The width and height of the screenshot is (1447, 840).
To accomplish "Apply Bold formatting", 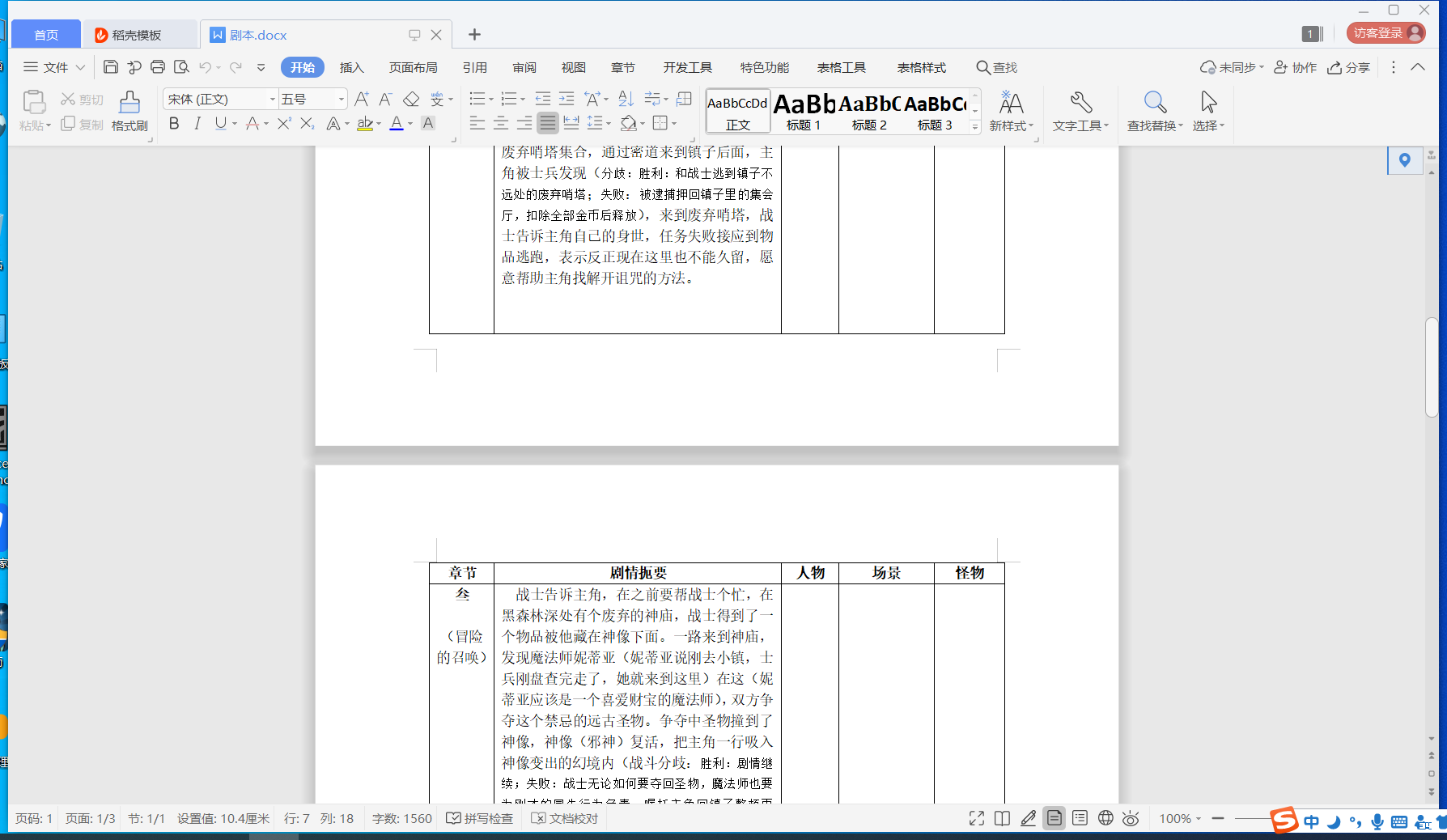I will pos(174,123).
